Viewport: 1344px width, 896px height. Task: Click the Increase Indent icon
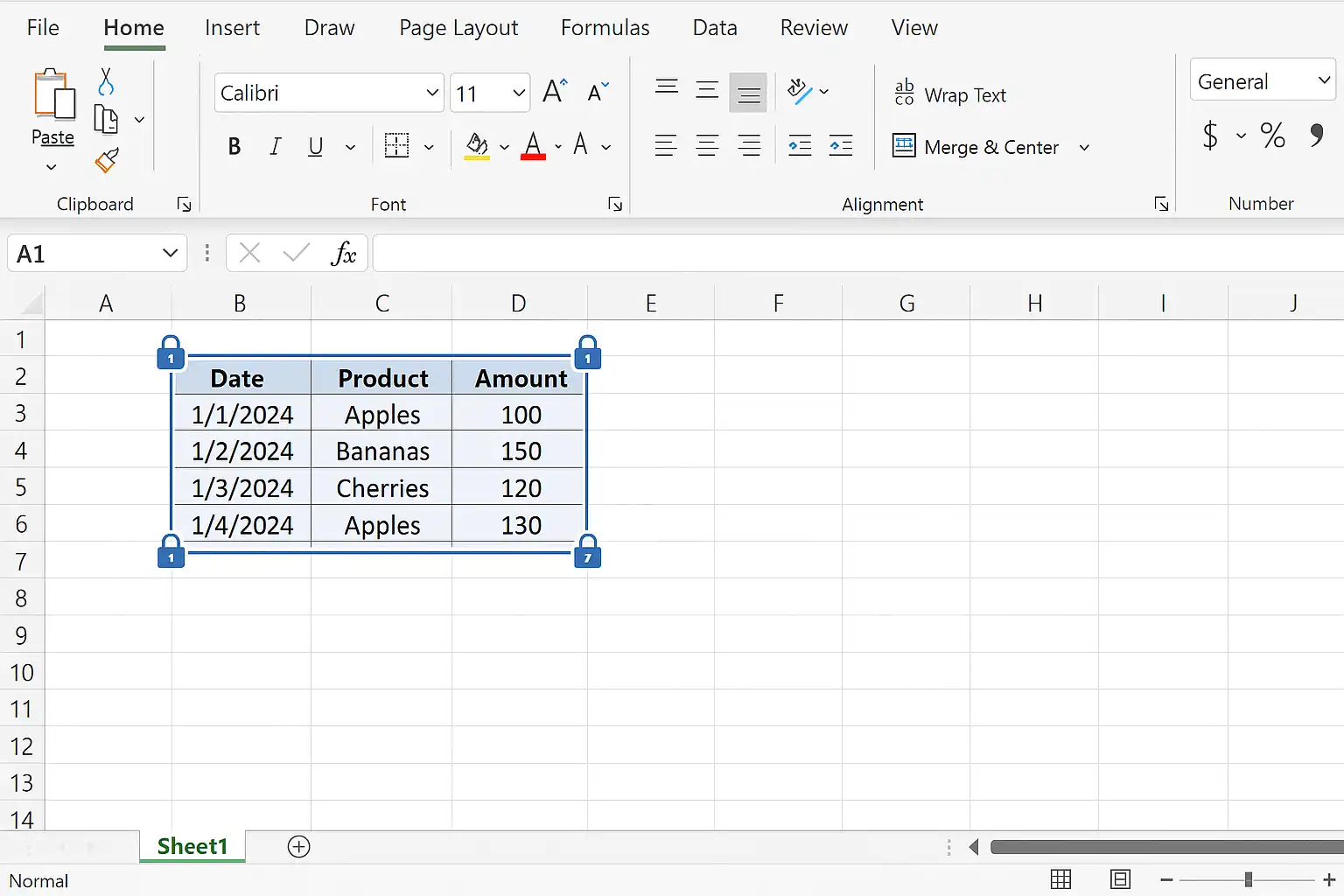point(841,146)
